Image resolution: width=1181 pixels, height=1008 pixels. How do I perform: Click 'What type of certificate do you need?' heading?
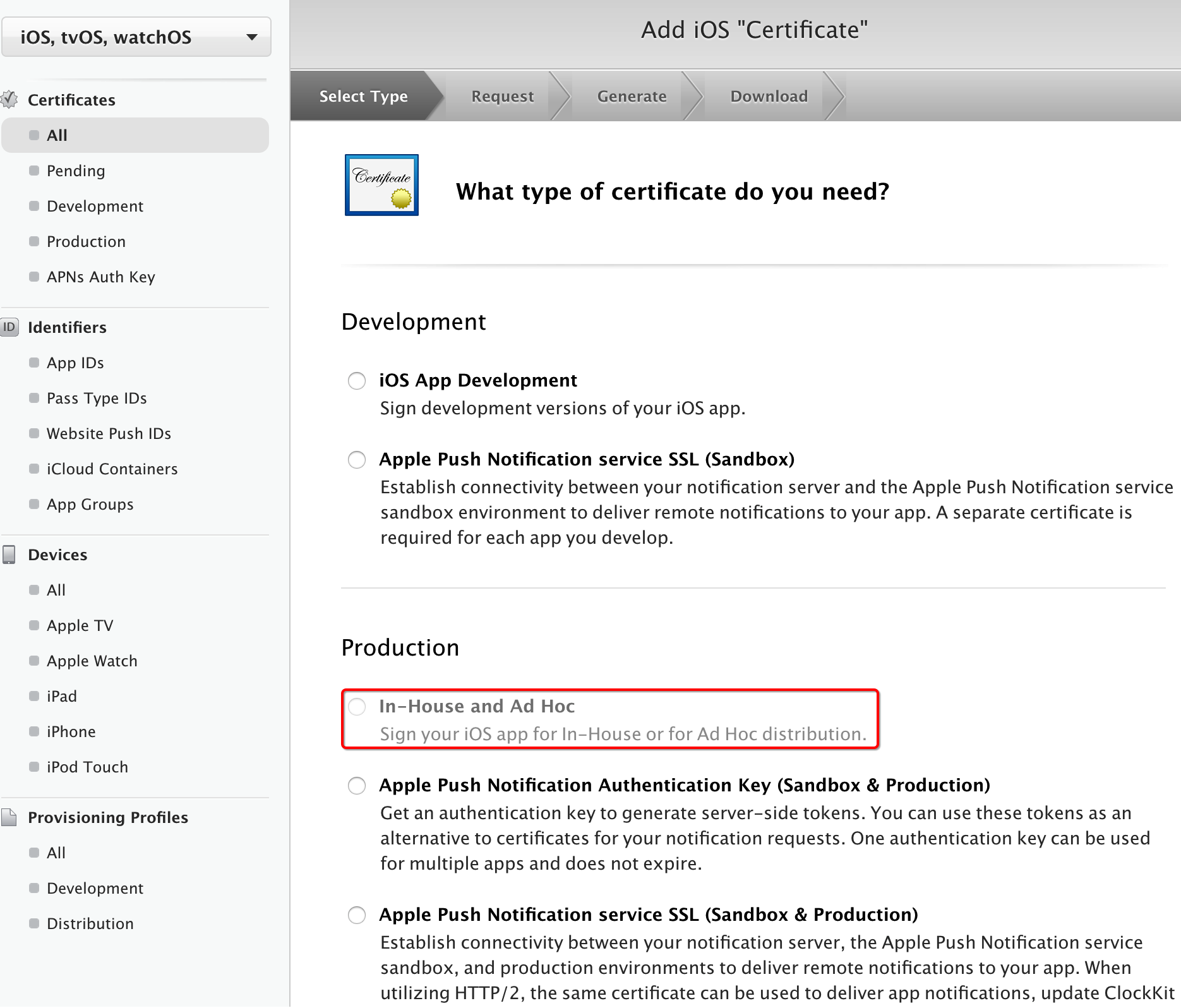(673, 191)
